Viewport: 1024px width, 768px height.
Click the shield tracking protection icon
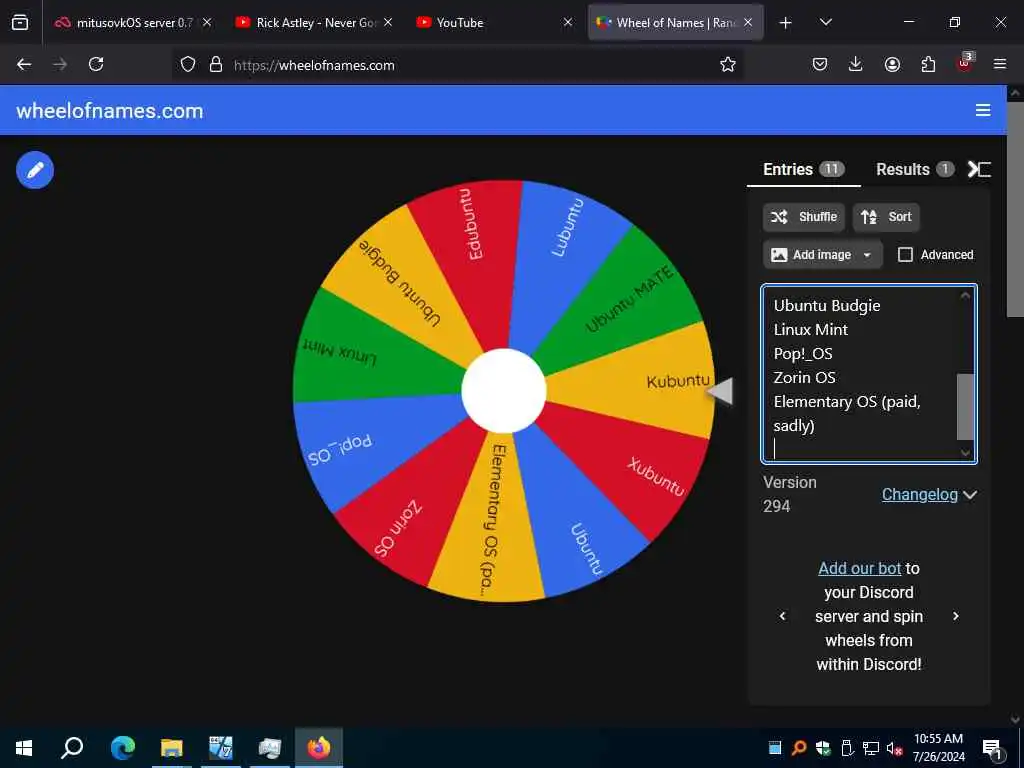(188, 64)
